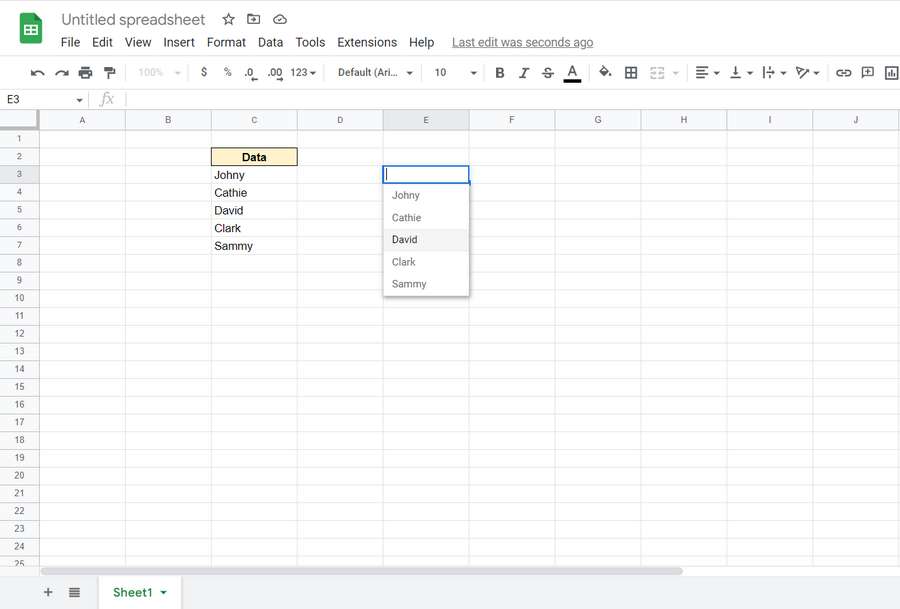Open the vertical align dropdown
This screenshot has height=609, width=900.
(740, 73)
